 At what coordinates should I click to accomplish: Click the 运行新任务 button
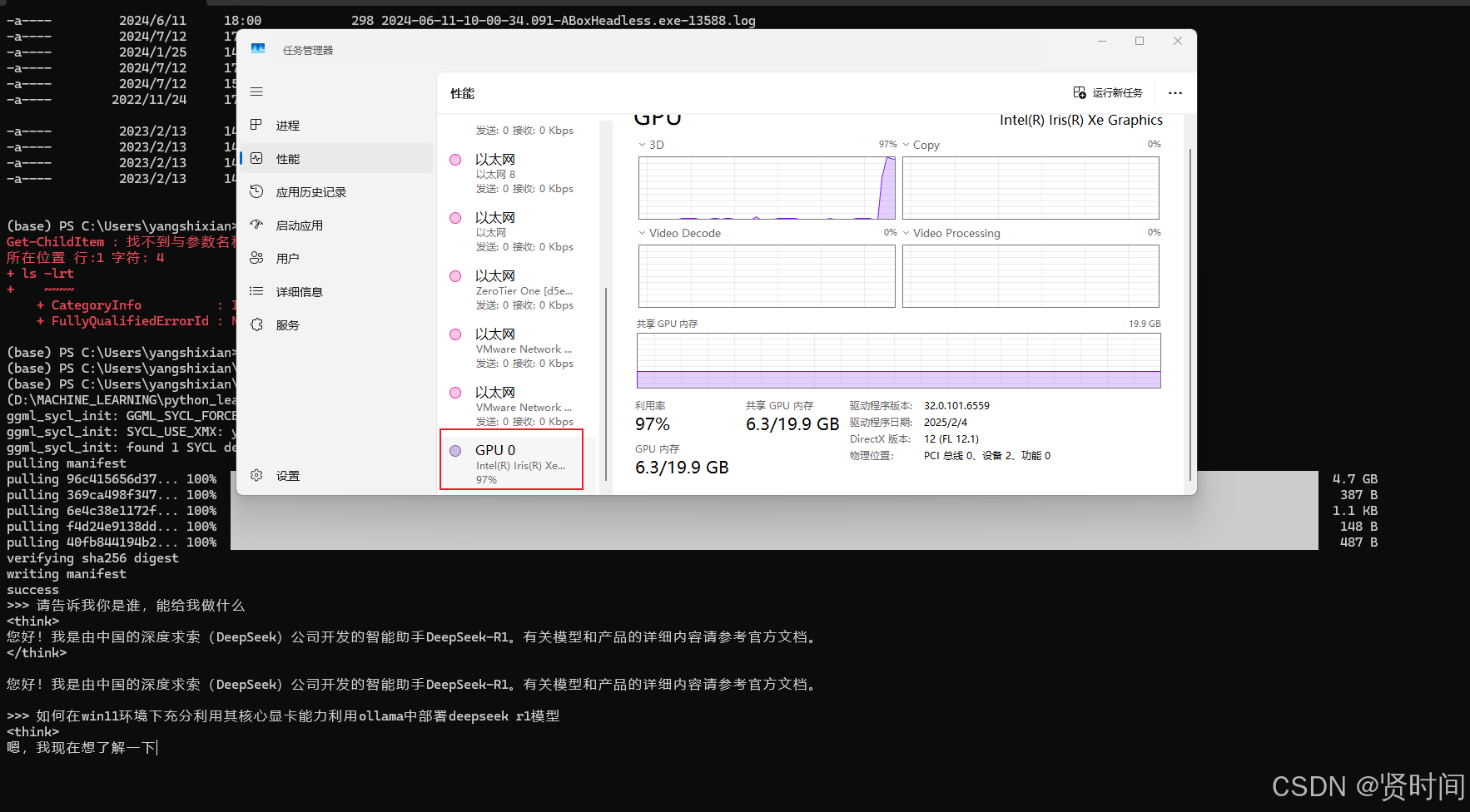1108,92
